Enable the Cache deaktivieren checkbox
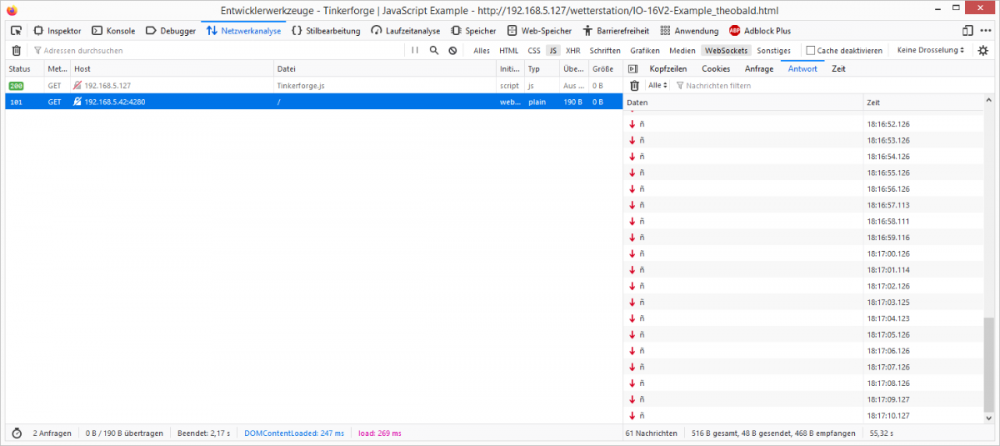The height and width of the screenshot is (446, 1000). coord(811,50)
